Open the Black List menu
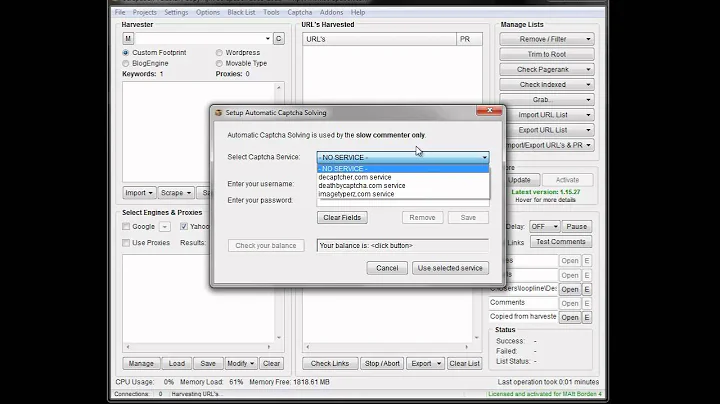Viewport: 720px width, 404px height. [241, 12]
